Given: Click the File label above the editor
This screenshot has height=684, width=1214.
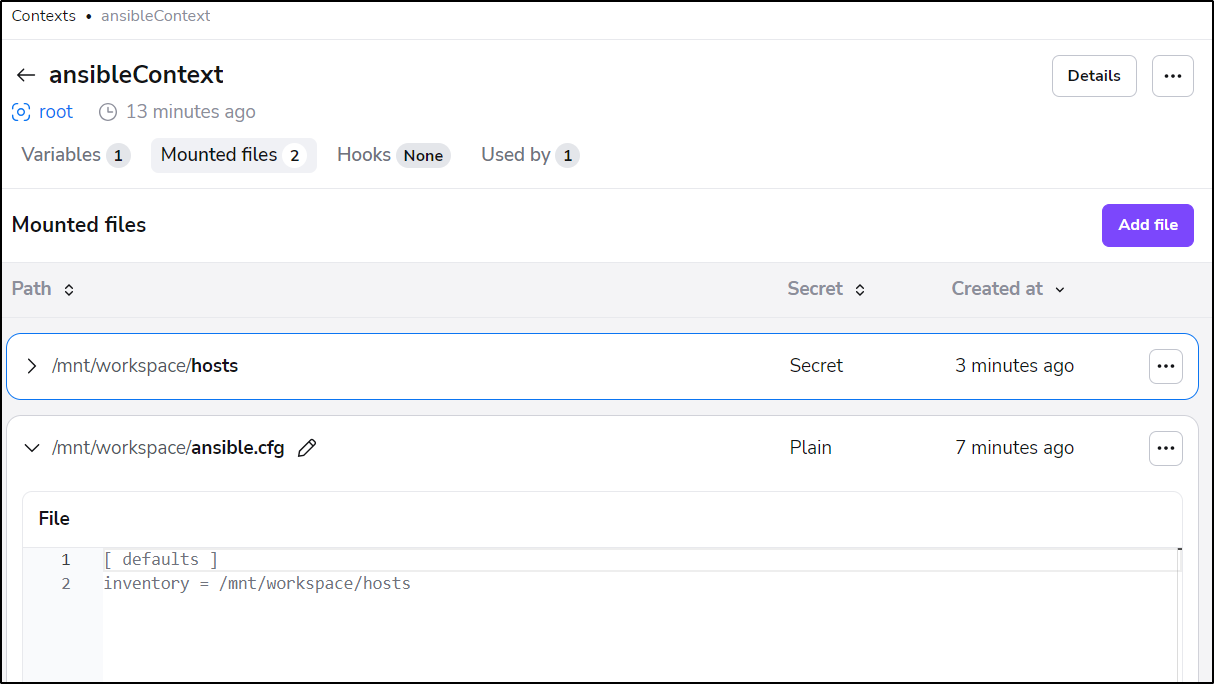Looking at the screenshot, I should click(54, 519).
